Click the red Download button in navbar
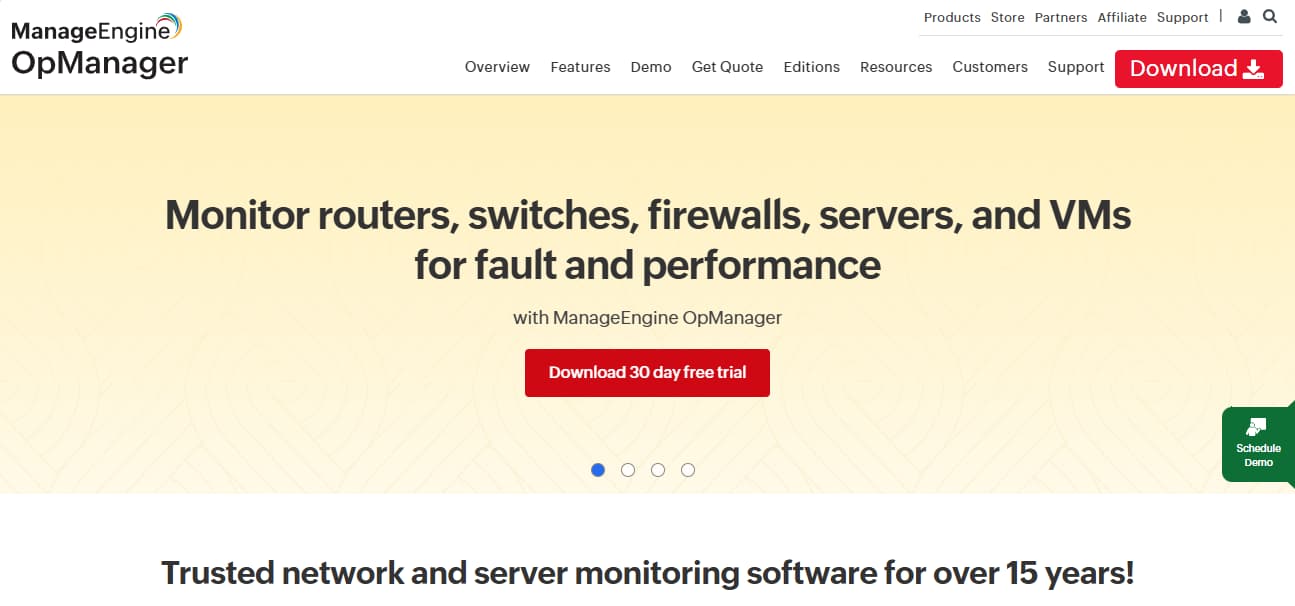Viewport: 1295px width, 606px height. (x=1198, y=68)
